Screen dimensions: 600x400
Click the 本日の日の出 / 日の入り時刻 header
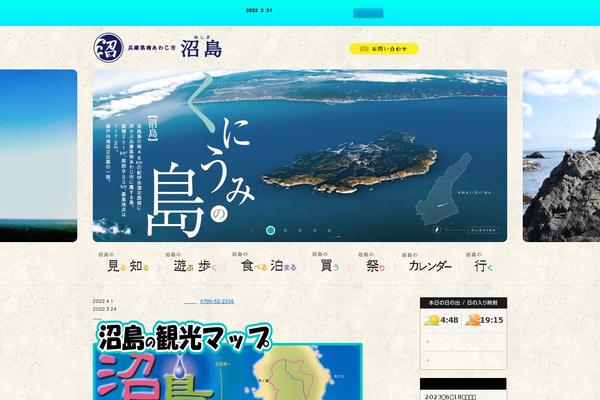click(x=463, y=303)
